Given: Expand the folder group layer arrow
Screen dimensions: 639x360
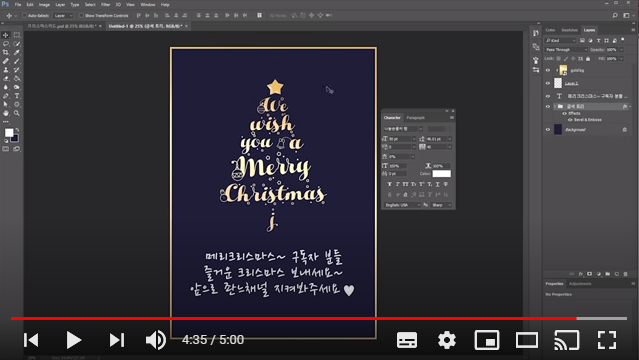Looking at the screenshot, I should pos(555,106).
